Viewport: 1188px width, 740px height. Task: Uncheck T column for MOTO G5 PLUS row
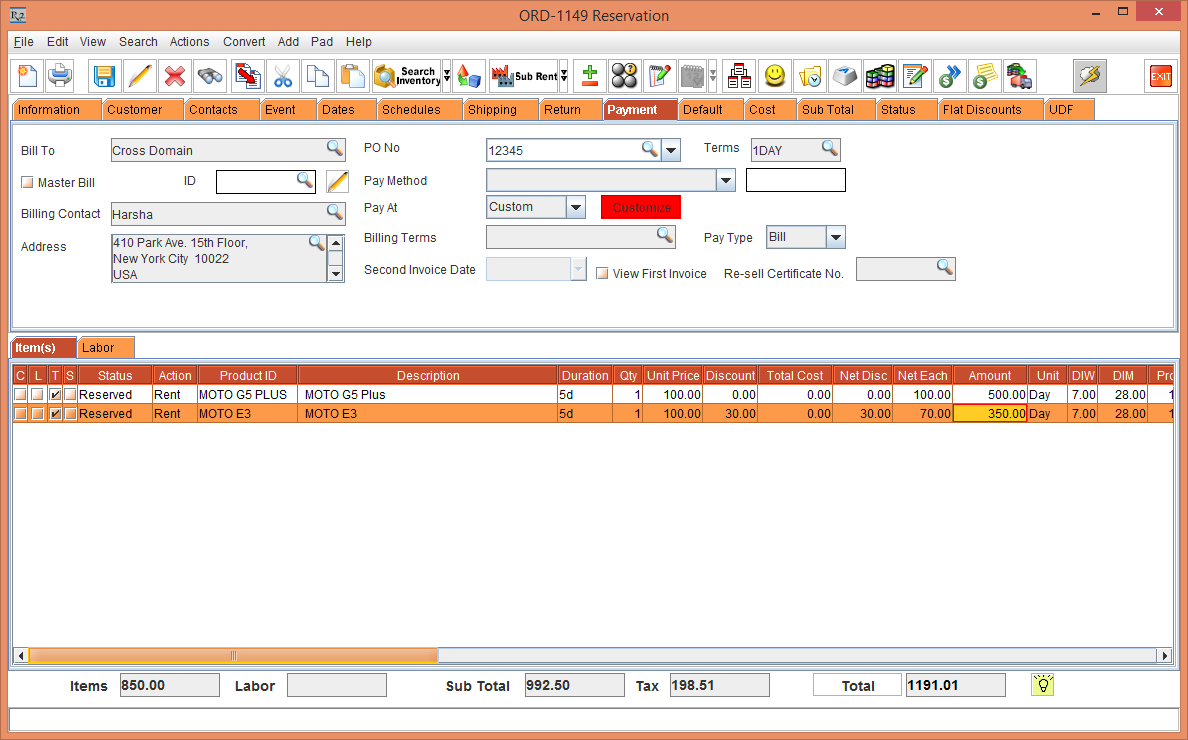[56, 395]
